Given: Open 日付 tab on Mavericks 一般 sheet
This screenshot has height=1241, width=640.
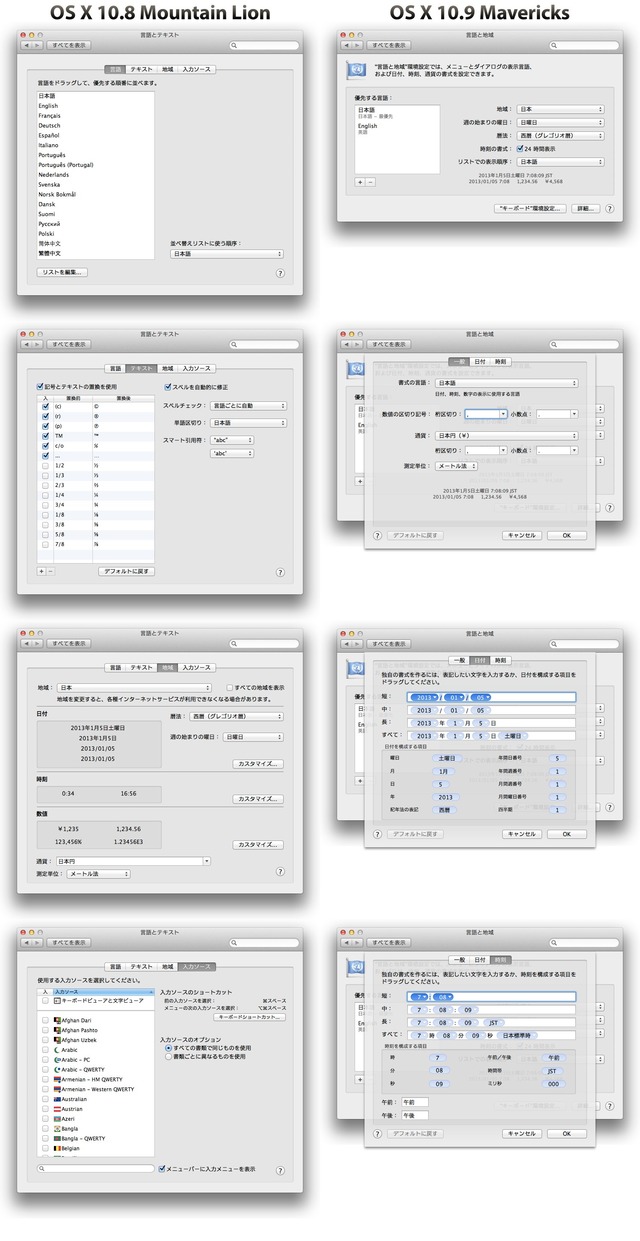Looking at the screenshot, I should point(479,362).
